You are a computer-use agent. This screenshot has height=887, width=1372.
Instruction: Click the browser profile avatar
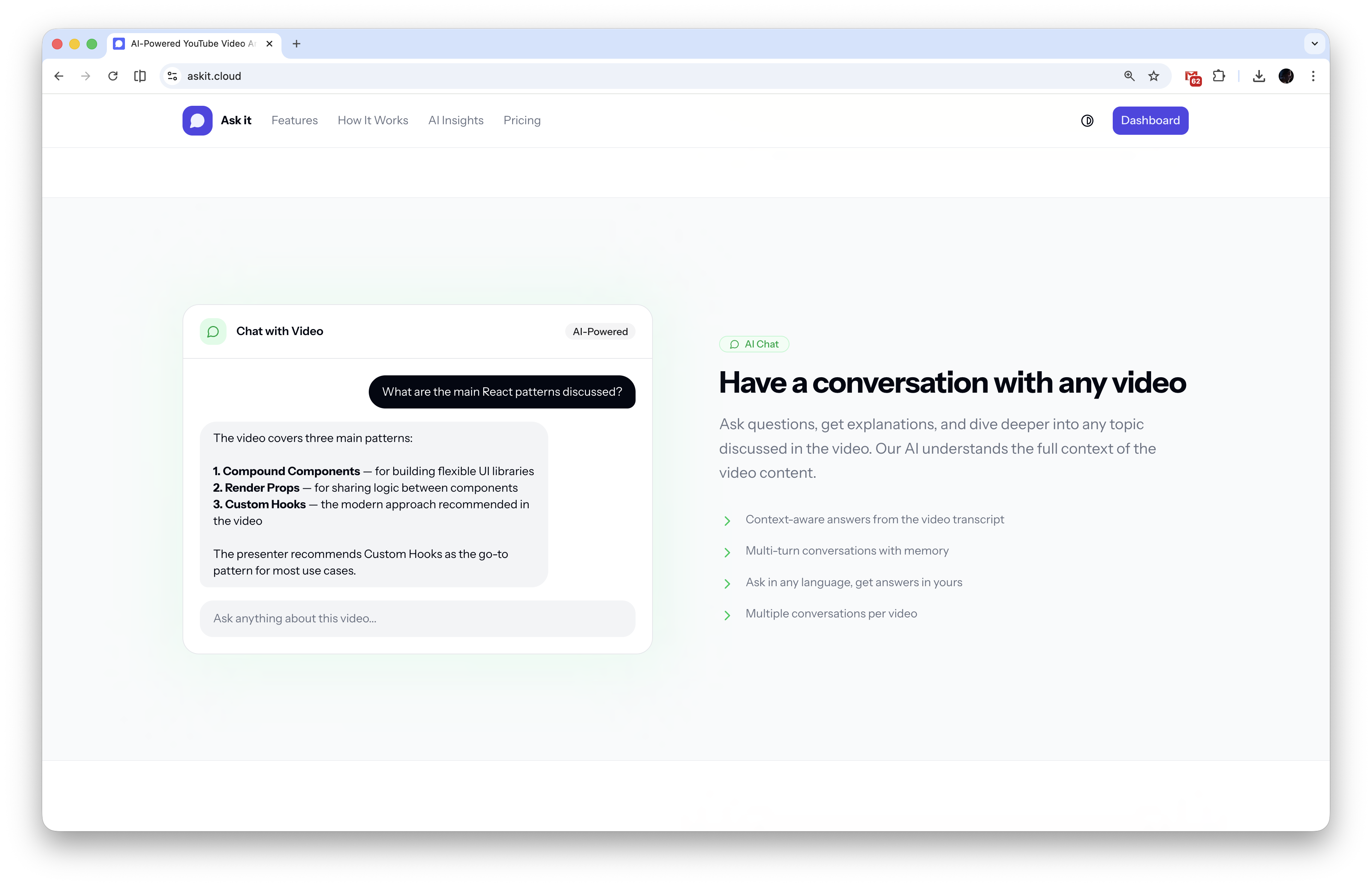[x=1286, y=75]
